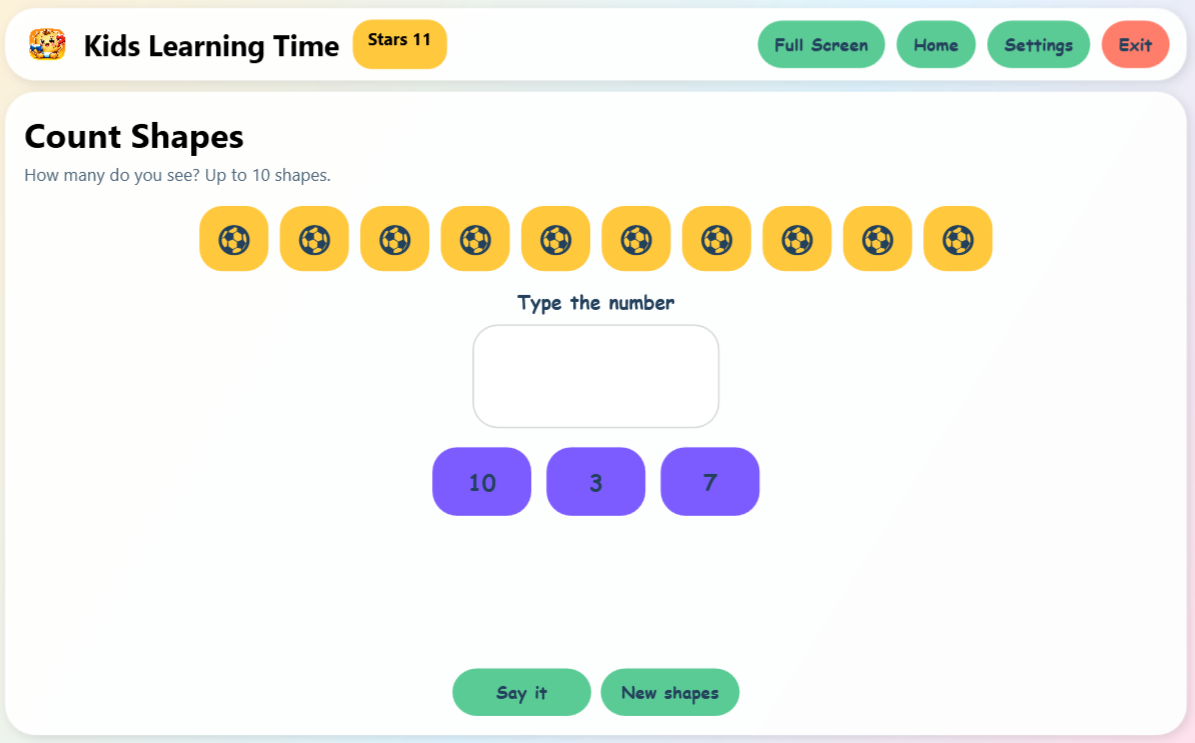1195x743 pixels.
Task: Click inside the number input box
Action: pos(596,375)
